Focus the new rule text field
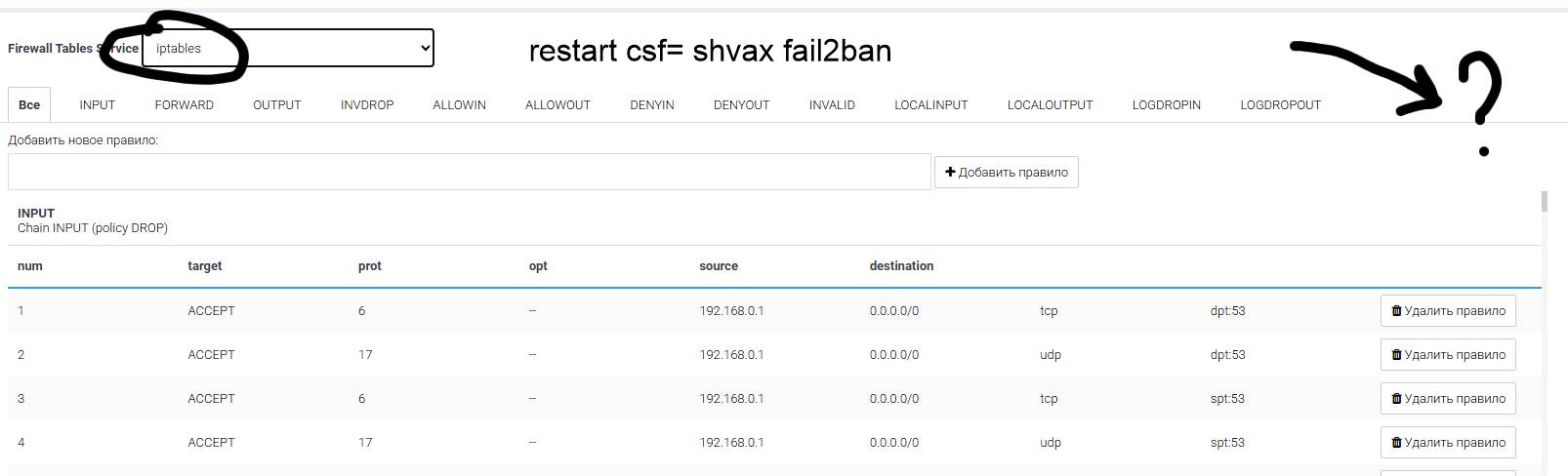The image size is (1568, 476). (469, 172)
